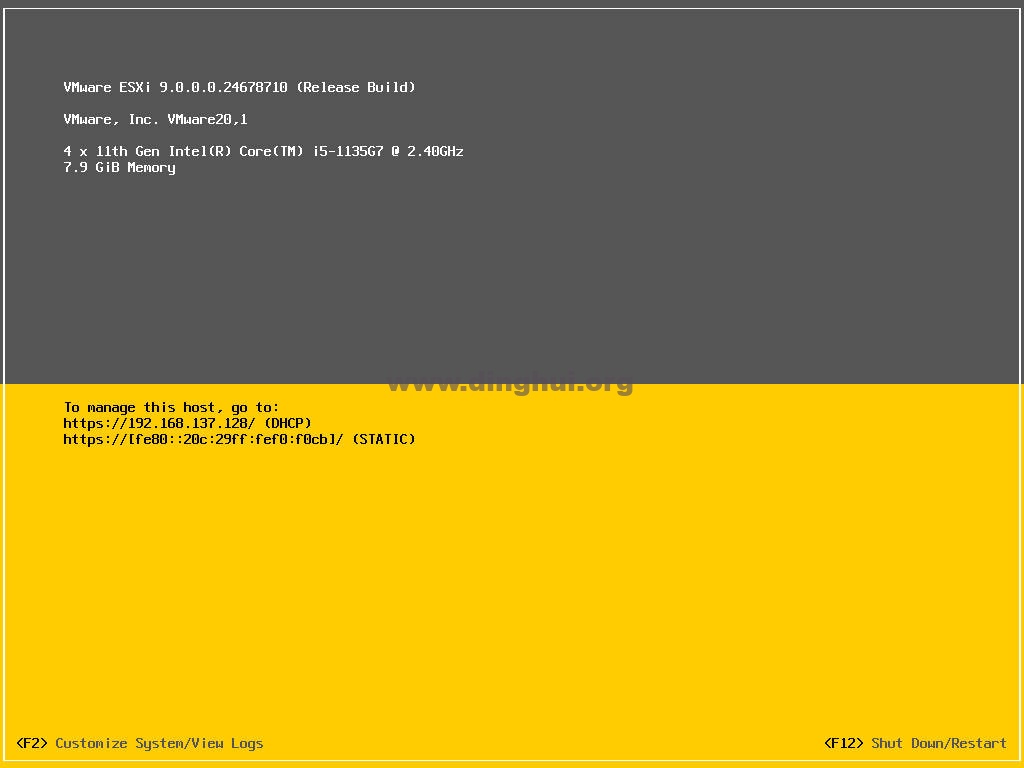Select the F2 Customize System/View Logs option
1024x768 pixels.
tap(140, 743)
